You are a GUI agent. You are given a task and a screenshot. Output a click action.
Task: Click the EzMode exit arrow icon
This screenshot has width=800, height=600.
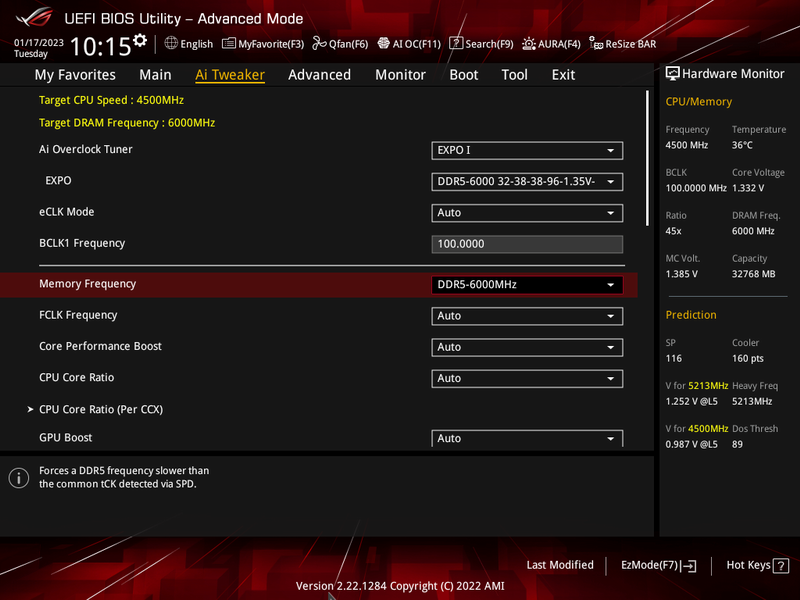click(x=689, y=566)
